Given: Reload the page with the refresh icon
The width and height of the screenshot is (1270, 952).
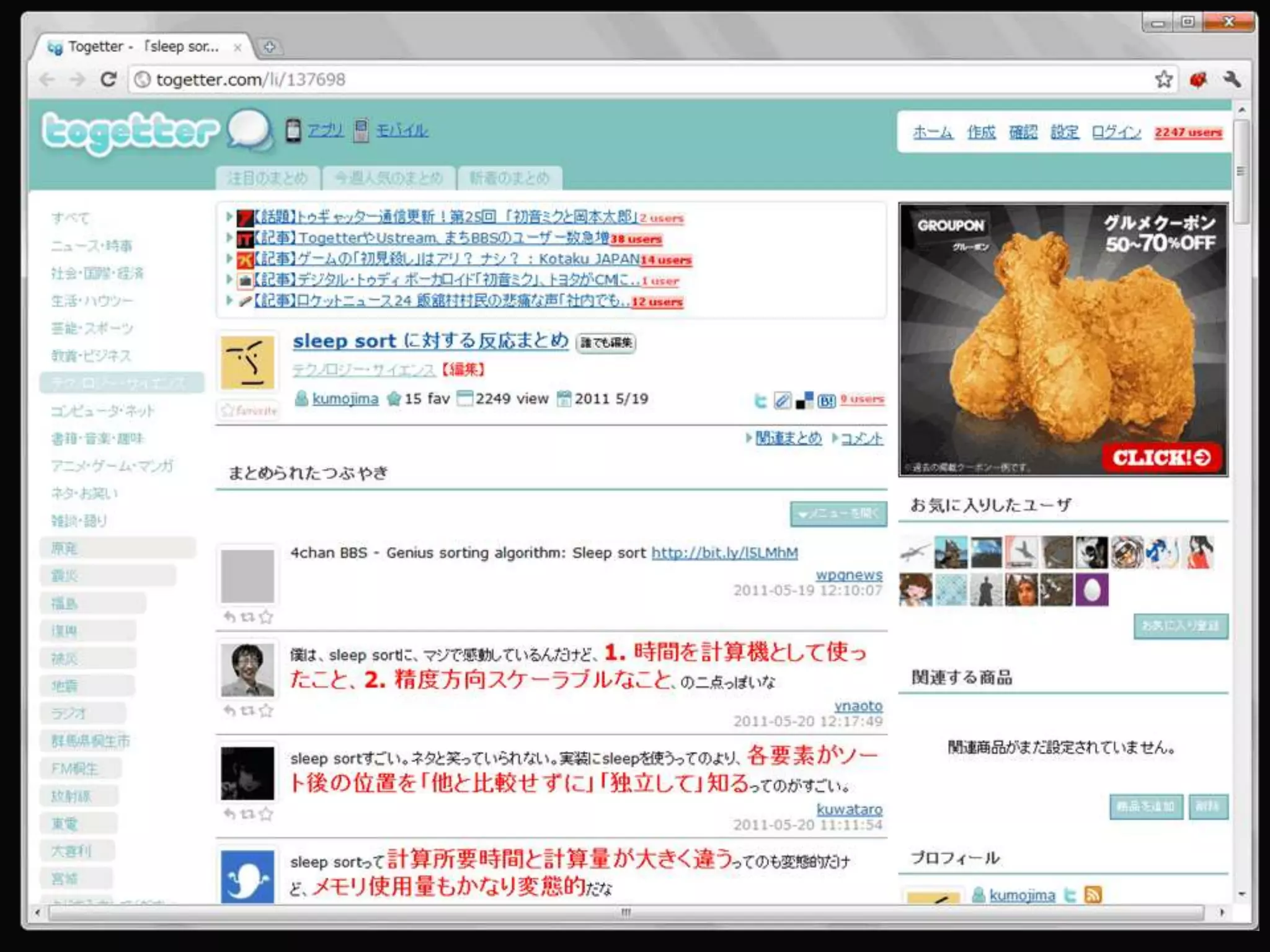Looking at the screenshot, I should pos(109,79).
